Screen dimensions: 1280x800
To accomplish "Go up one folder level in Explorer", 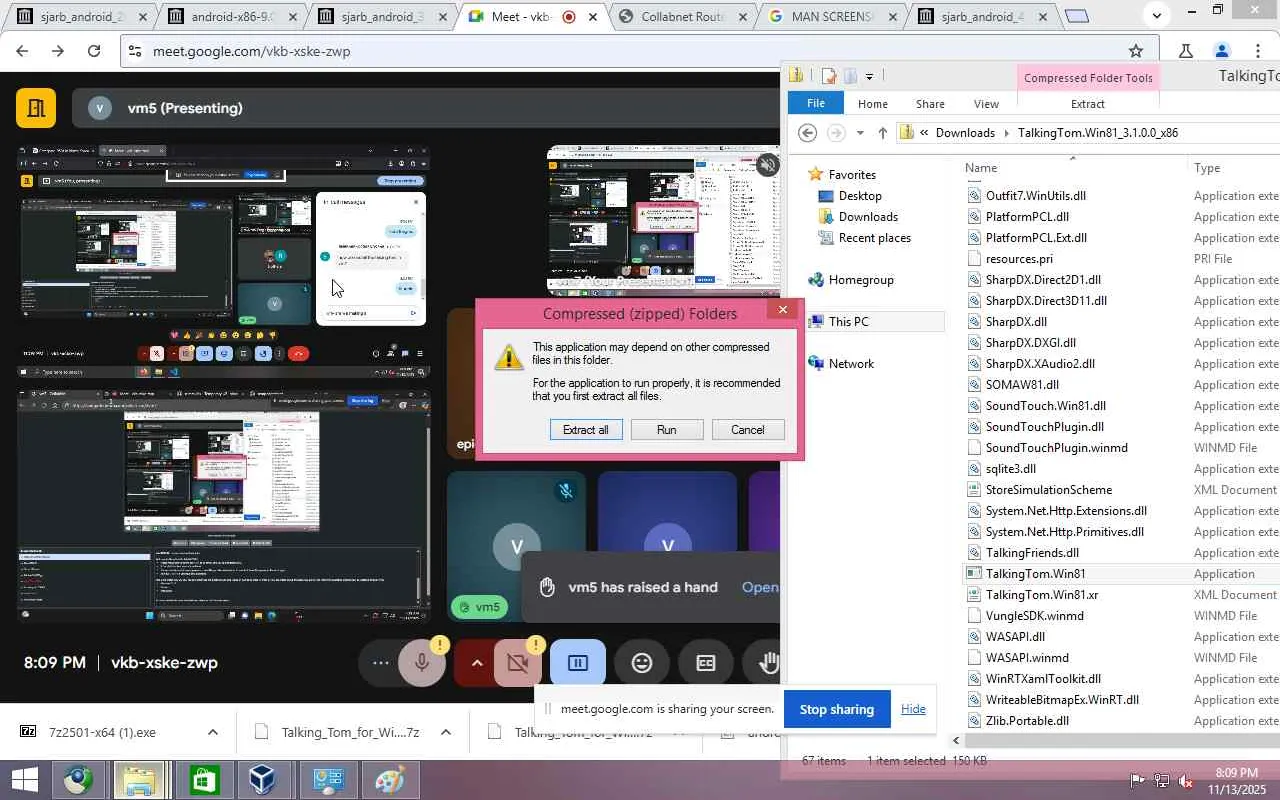I will tap(882, 133).
